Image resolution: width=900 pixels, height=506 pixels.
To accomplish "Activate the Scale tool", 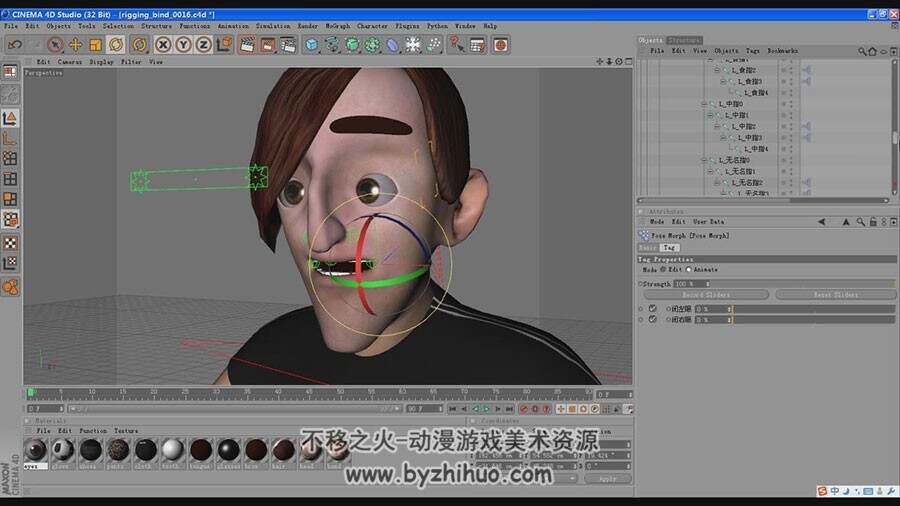I will pos(95,44).
